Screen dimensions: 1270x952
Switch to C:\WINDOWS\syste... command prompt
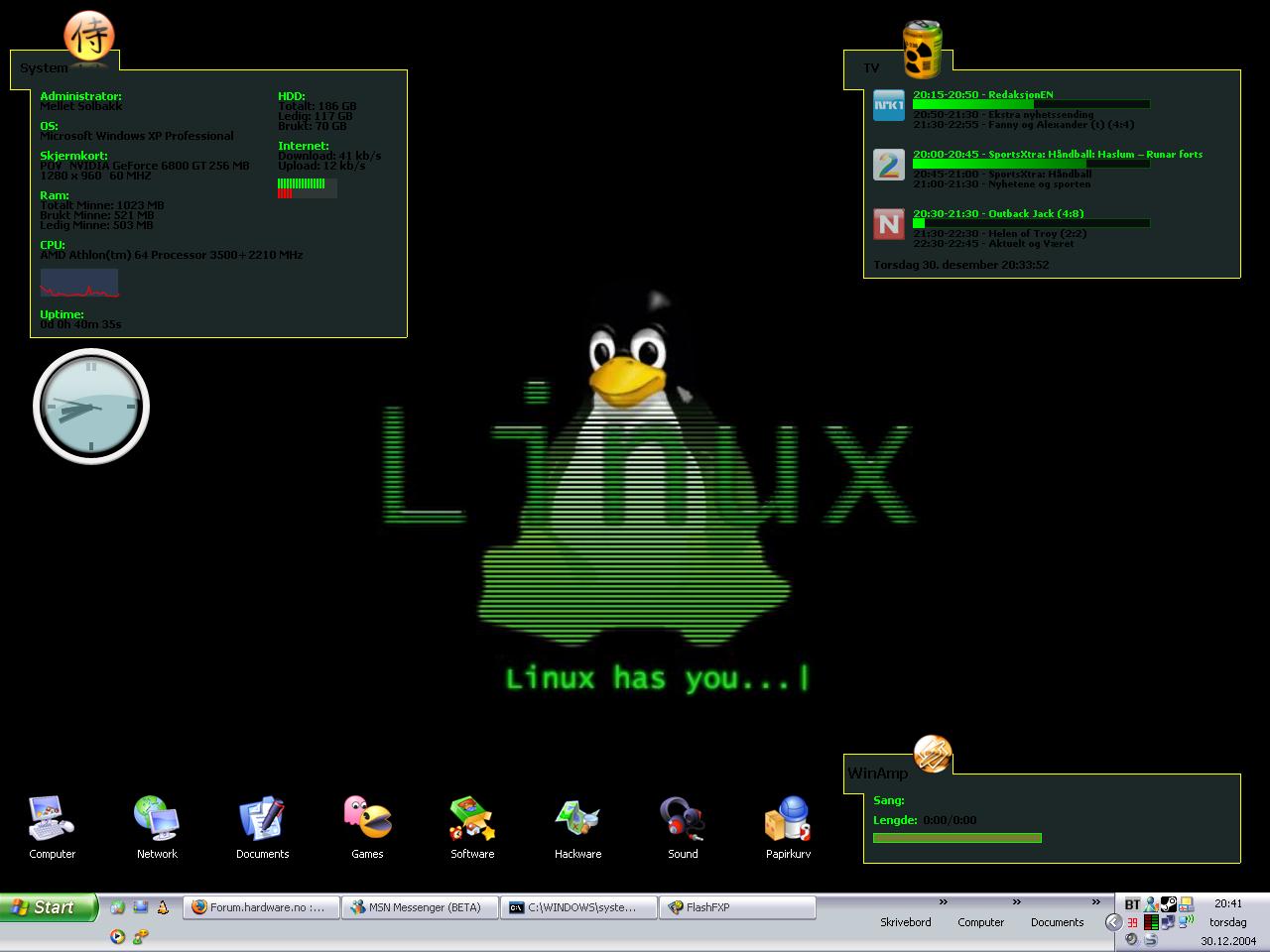click(578, 907)
